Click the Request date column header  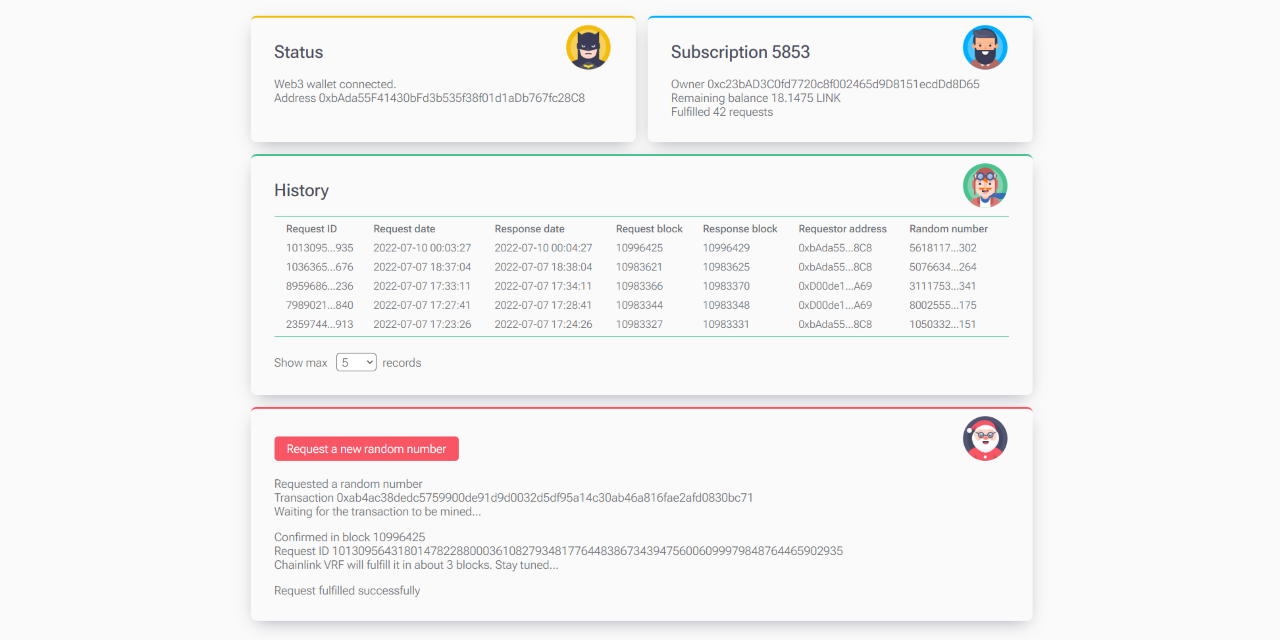pyautogui.click(x=404, y=229)
